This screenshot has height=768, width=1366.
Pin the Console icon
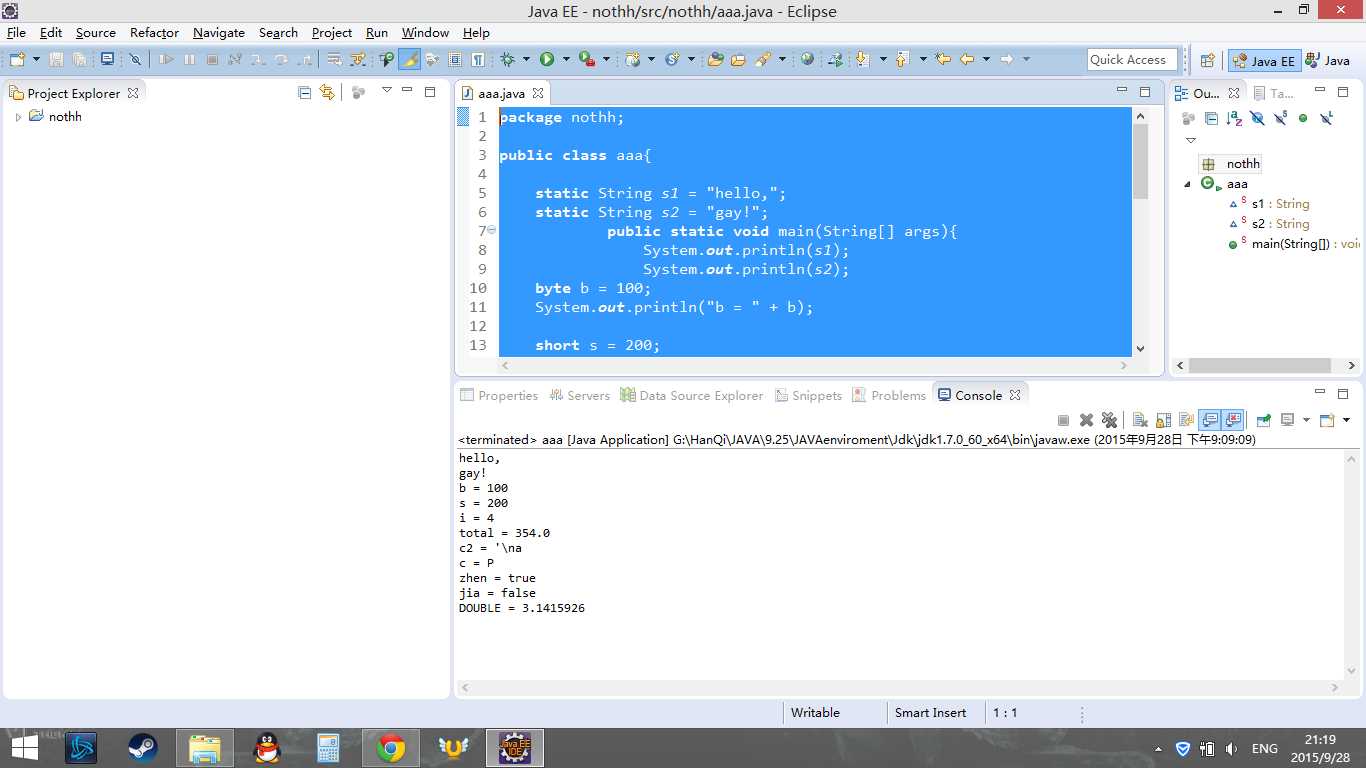[x=1263, y=420]
